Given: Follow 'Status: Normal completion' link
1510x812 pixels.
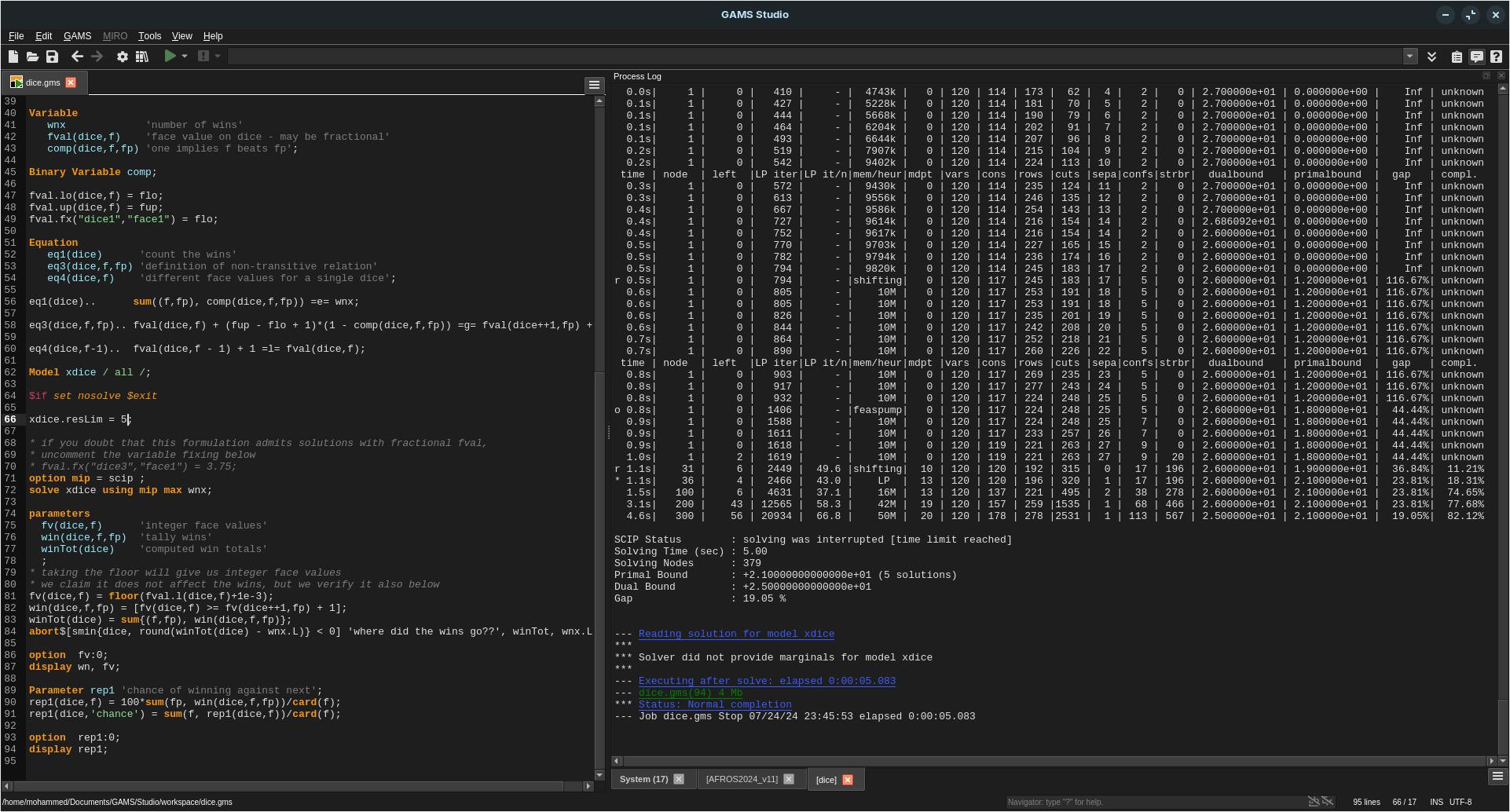Looking at the screenshot, I should tap(715, 704).
